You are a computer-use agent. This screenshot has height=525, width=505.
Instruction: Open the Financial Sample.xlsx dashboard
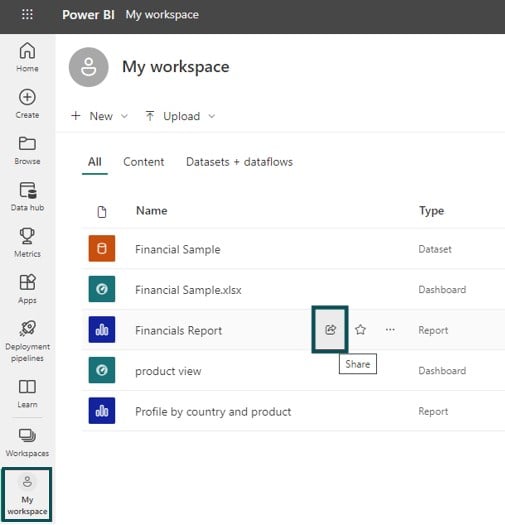coord(188,290)
